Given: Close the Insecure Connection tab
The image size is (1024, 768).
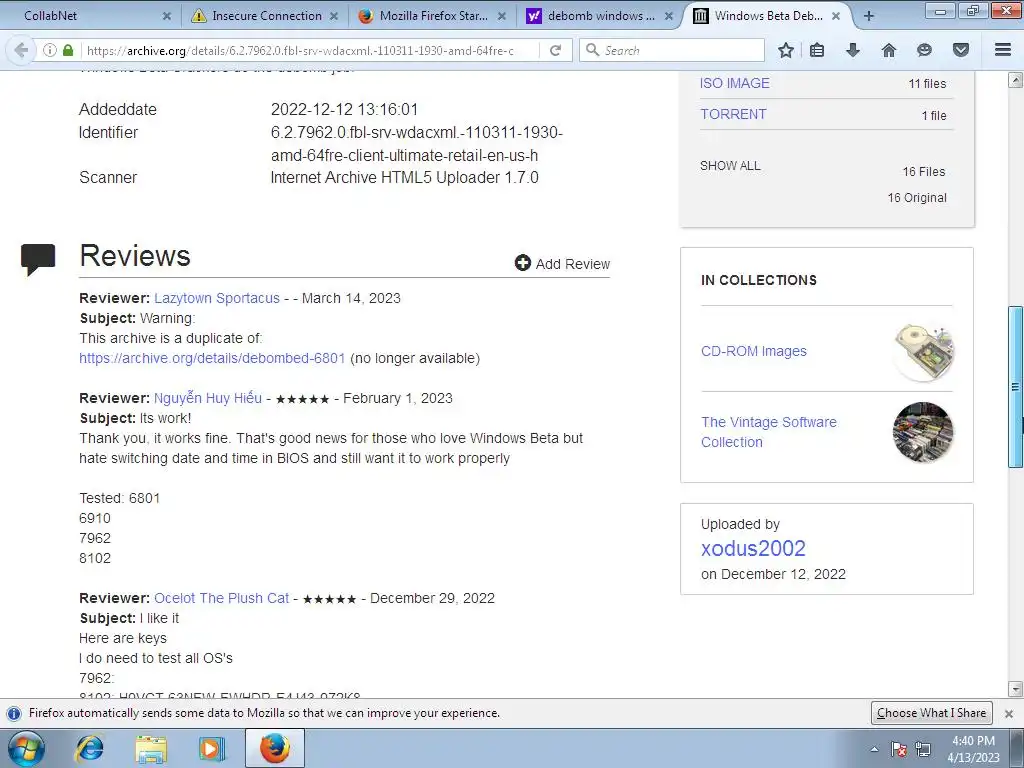Looking at the screenshot, I should tap(334, 16).
